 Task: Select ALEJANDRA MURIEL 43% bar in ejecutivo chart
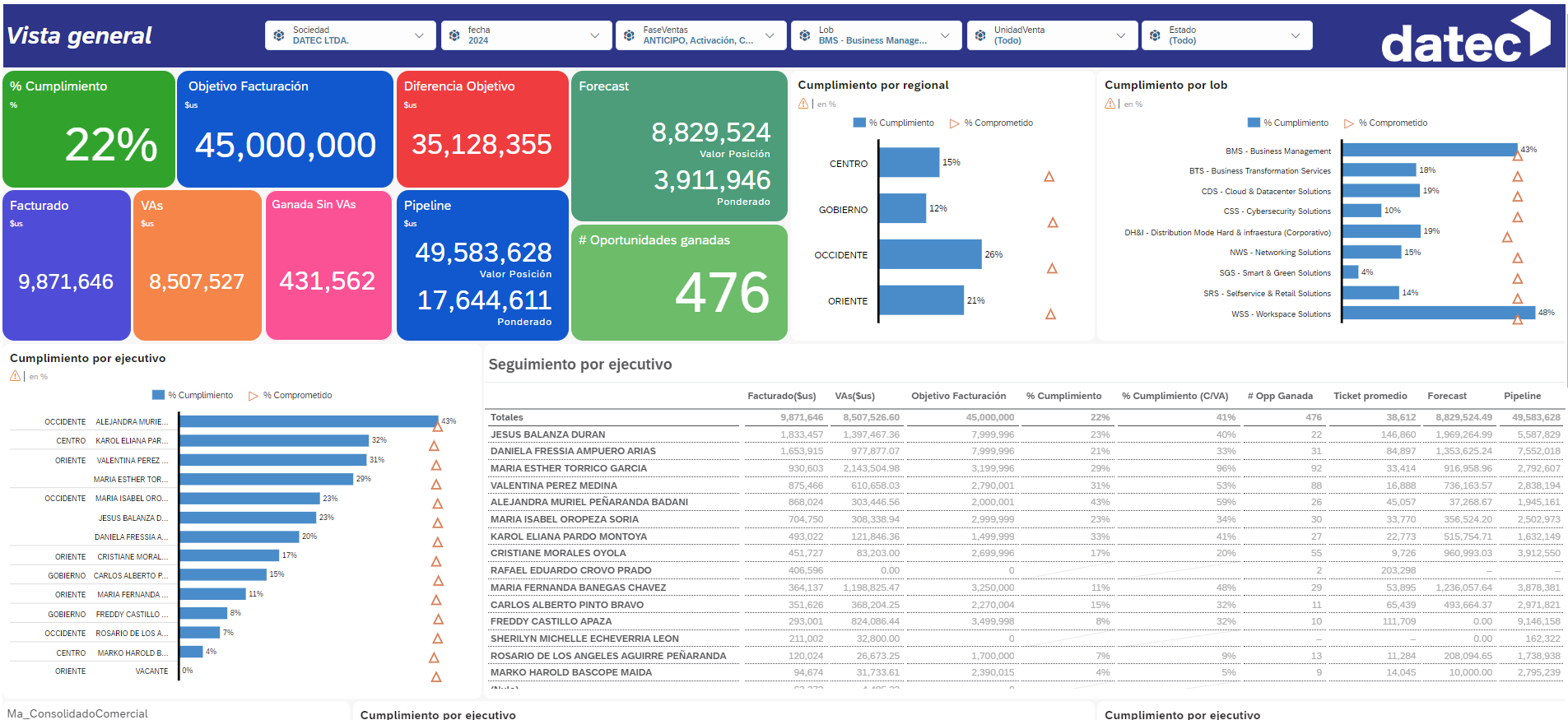tap(309, 421)
